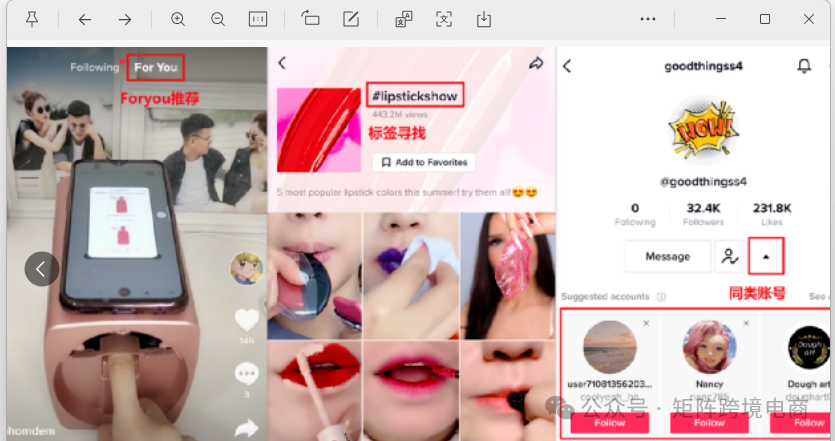Zoom in on the image
Screen dimensions: 835x441
(178, 19)
